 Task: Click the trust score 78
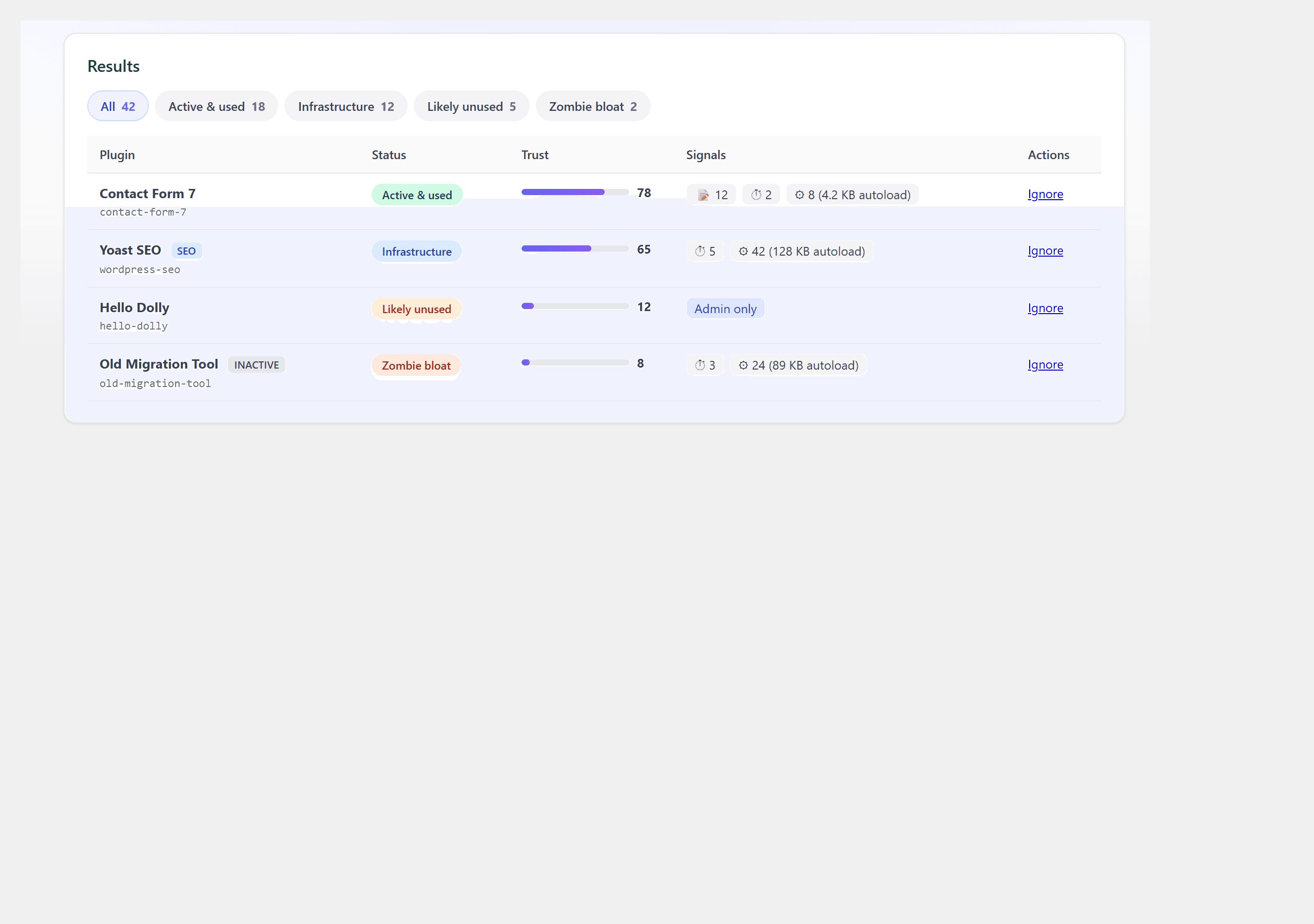(644, 193)
